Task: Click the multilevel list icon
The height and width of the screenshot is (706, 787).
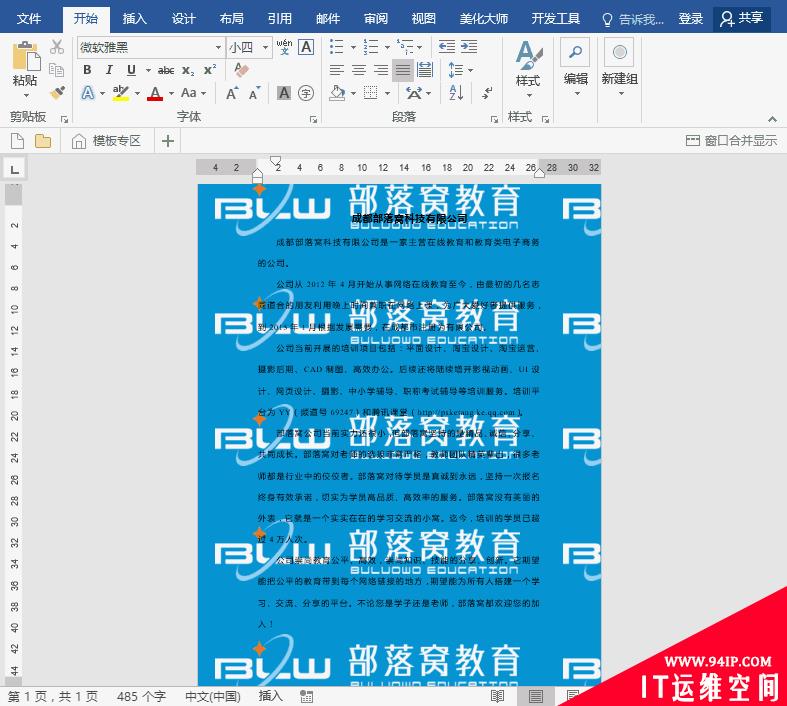Action: point(405,47)
